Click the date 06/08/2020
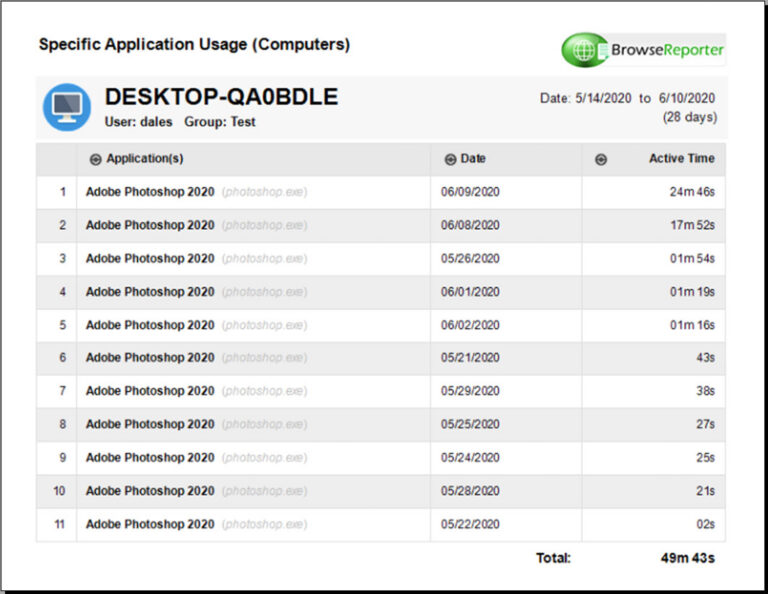 point(470,225)
